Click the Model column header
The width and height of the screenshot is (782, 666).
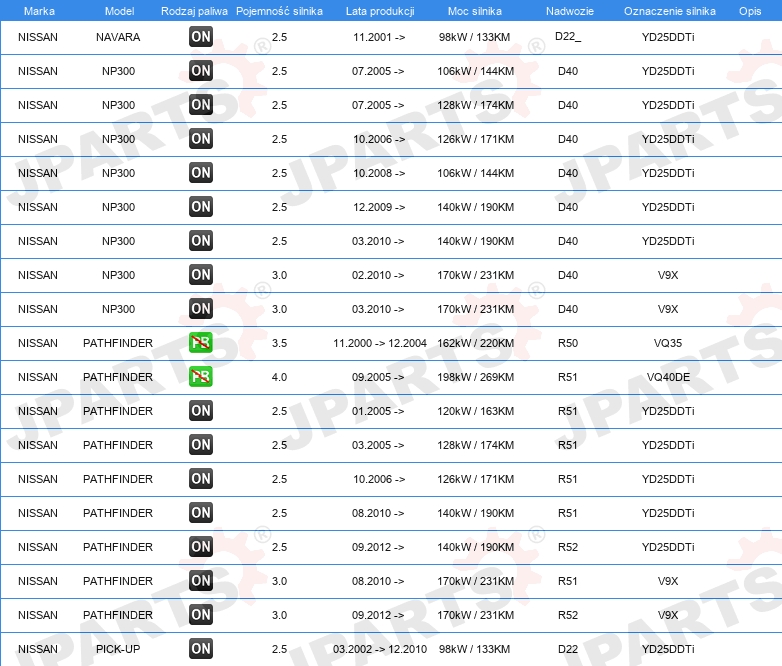(x=119, y=11)
